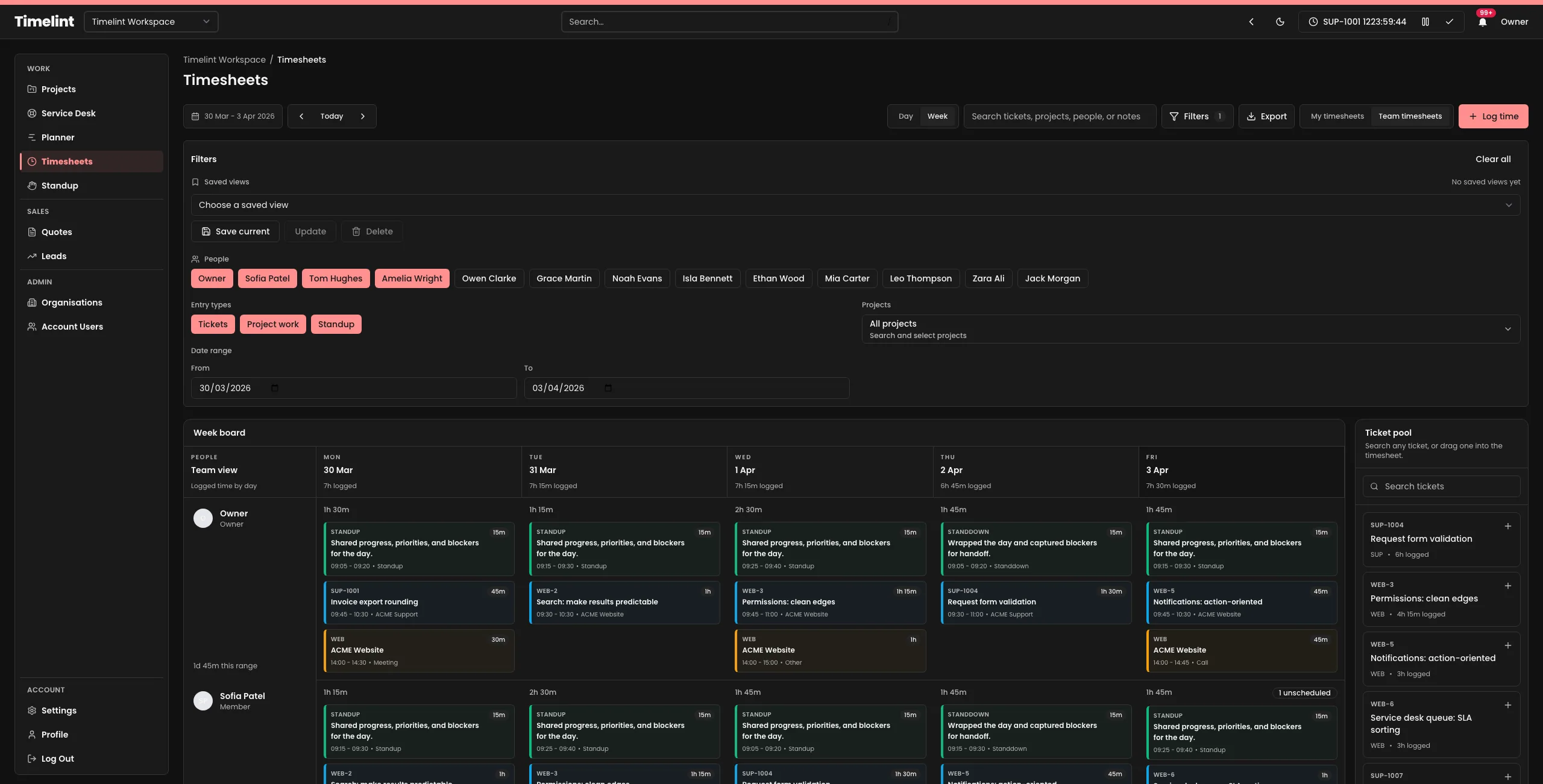The image size is (1543, 784).
Task: Add WEB-5 Notifications ticket plus icon
Action: (1508, 645)
